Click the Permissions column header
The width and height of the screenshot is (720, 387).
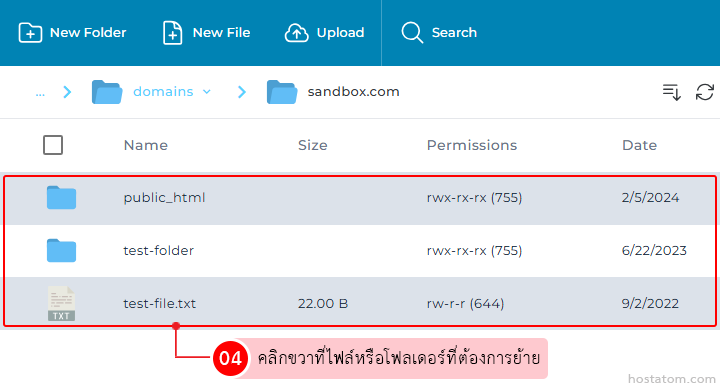pos(472,145)
